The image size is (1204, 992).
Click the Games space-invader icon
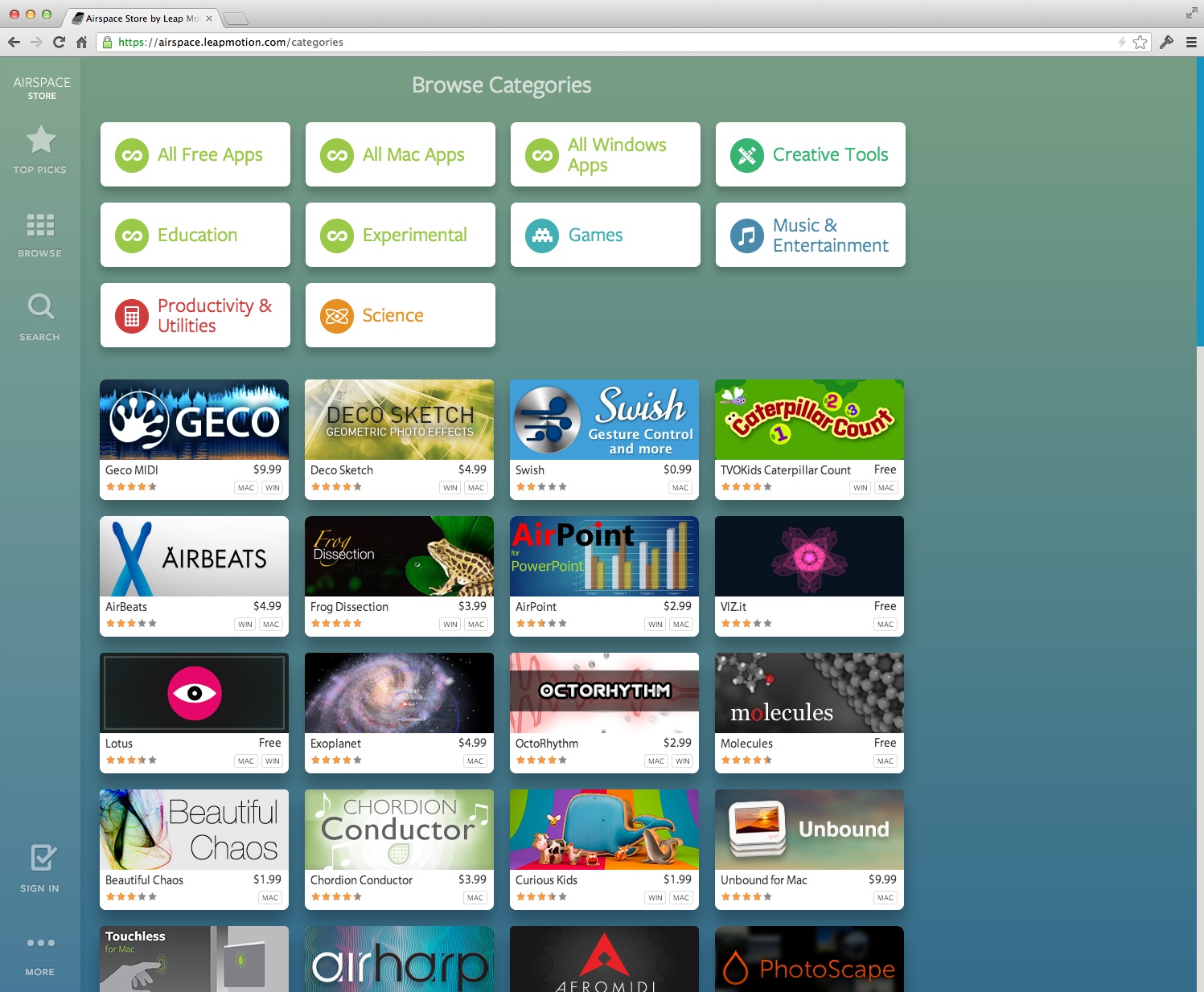click(x=542, y=236)
